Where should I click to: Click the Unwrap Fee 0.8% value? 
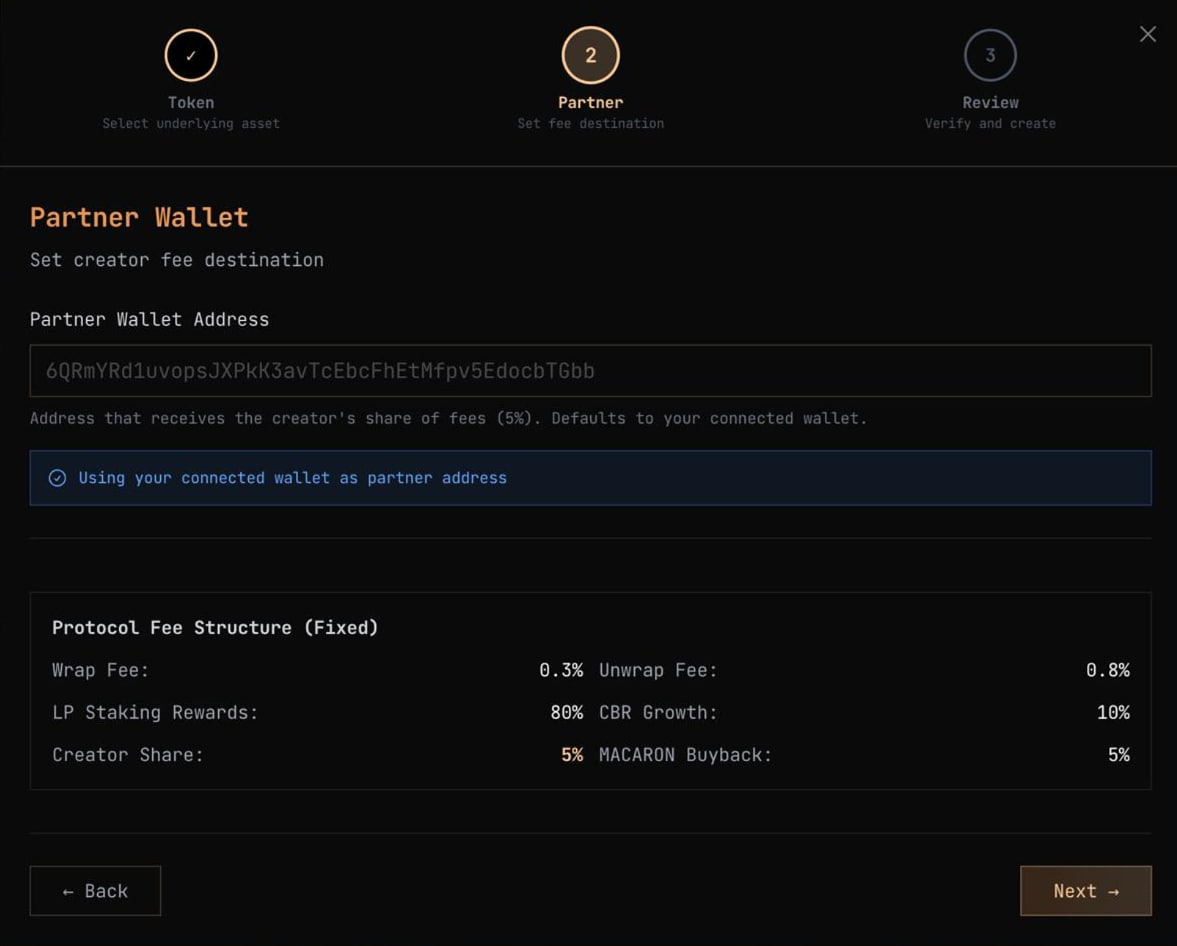pos(1107,670)
